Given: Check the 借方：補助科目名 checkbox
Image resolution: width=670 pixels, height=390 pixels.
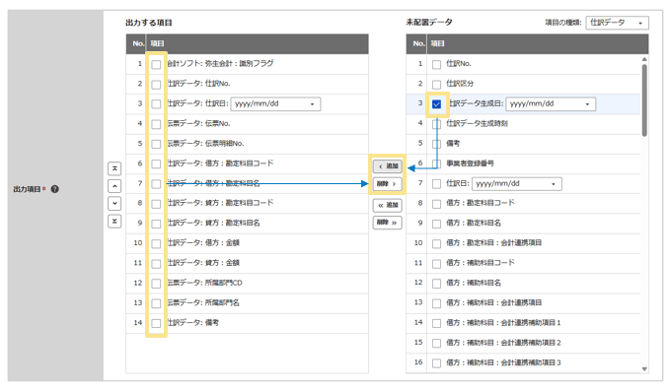Looking at the screenshot, I should [x=436, y=284].
